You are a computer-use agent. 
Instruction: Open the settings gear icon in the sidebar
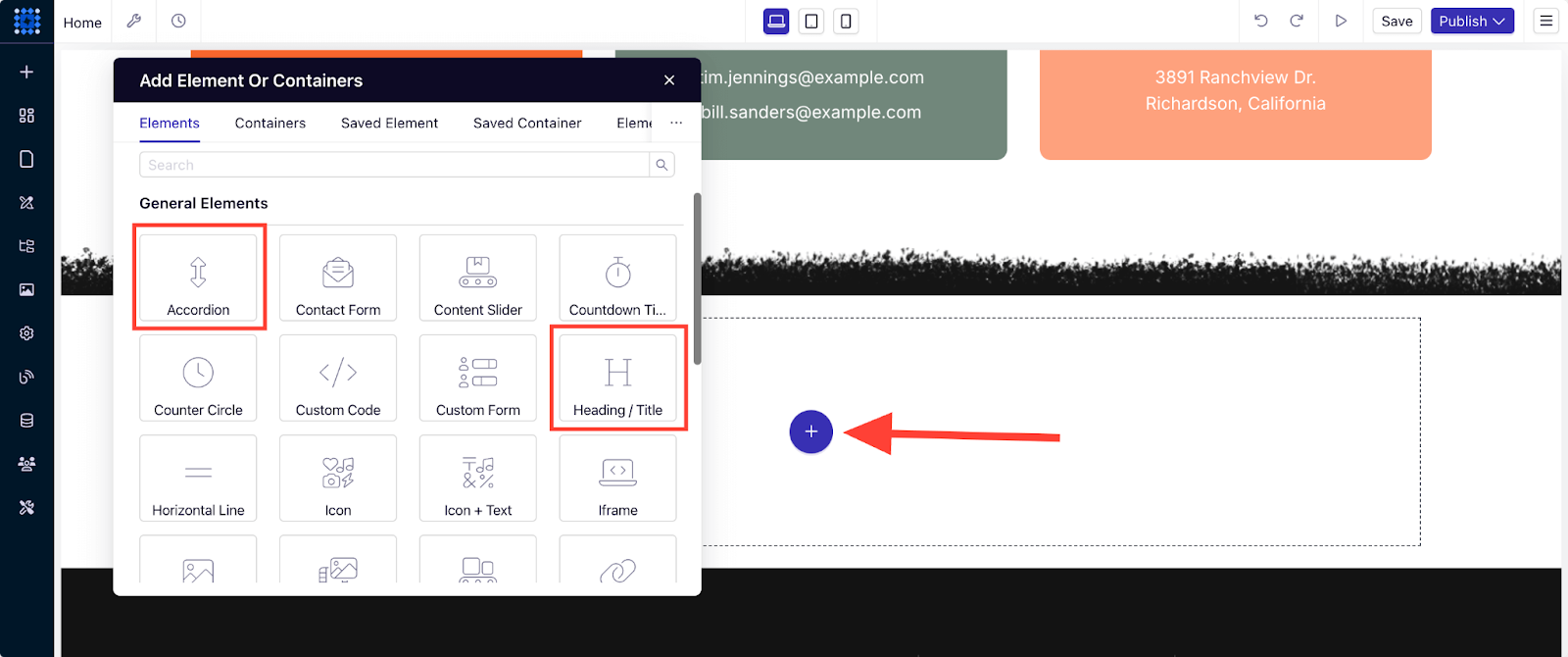(26, 333)
